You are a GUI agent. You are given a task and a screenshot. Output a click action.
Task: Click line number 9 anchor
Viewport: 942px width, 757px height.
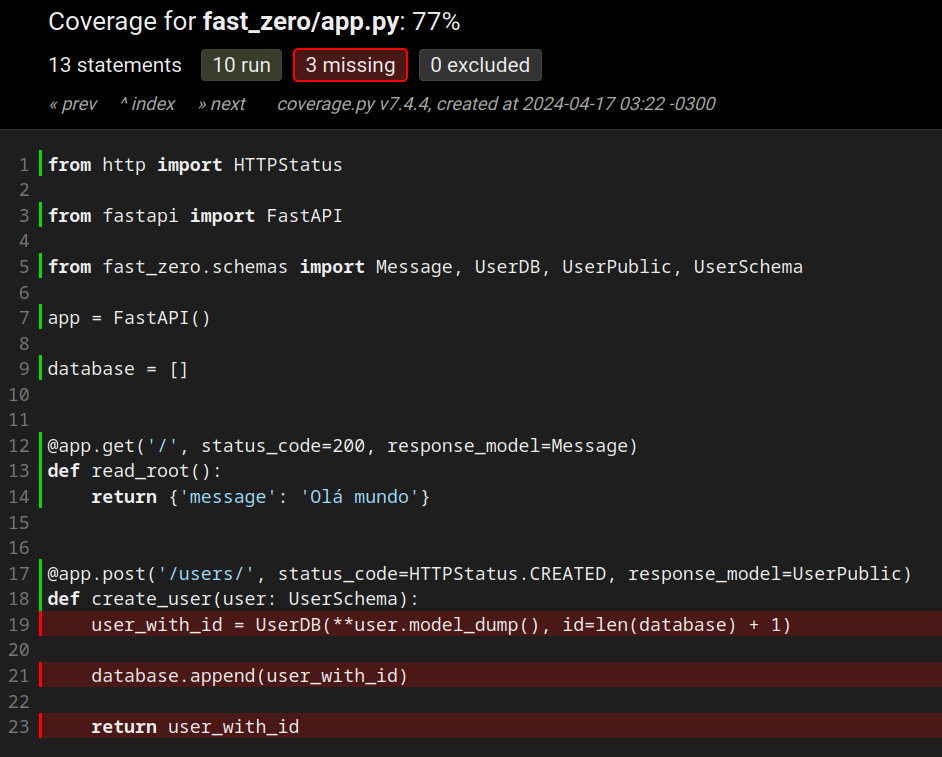[24, 369]
